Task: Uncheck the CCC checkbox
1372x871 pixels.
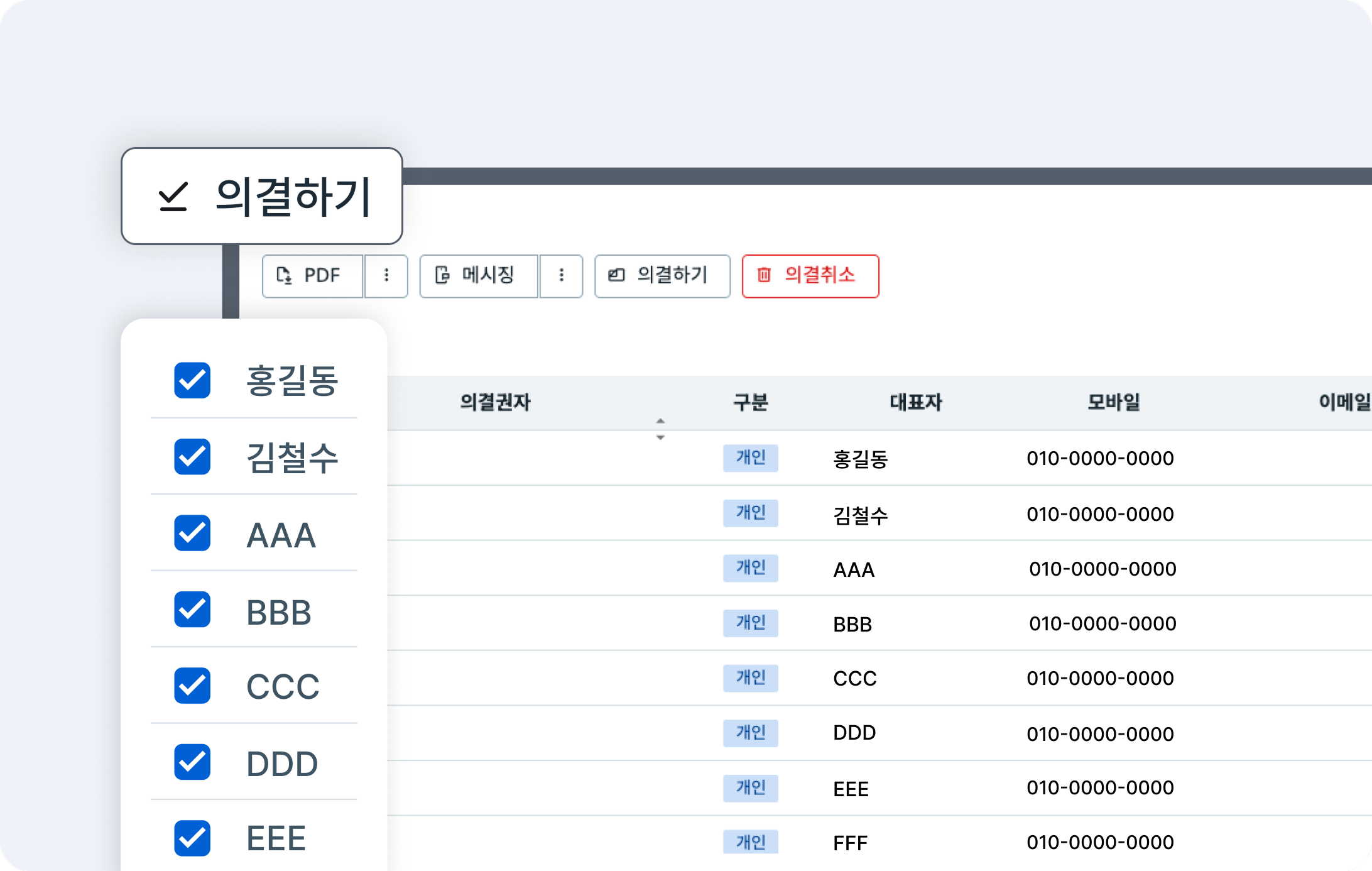Action: pyautogui.click(x=192, y=686)
